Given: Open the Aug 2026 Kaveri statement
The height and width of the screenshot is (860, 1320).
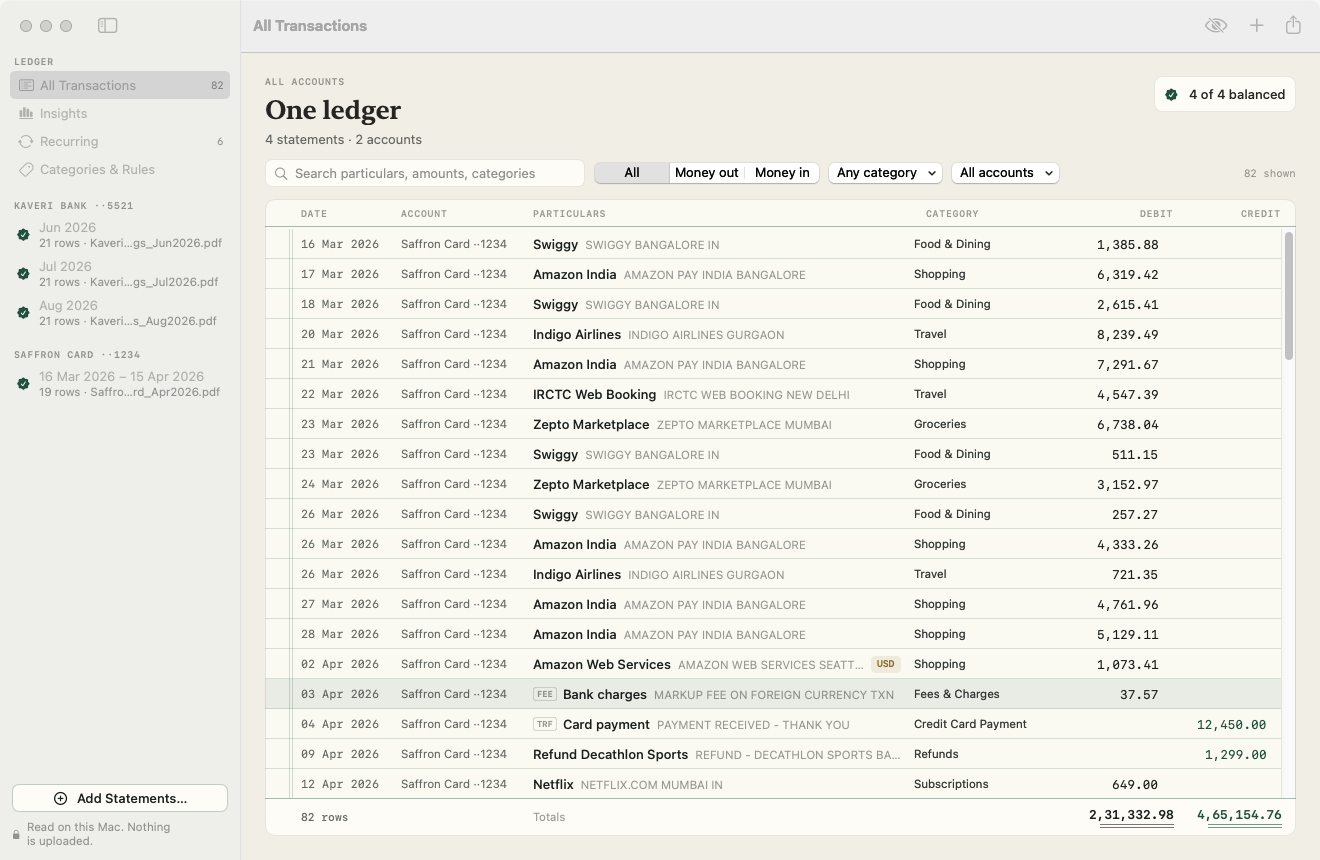Looking at the screenshot, I should coord(120,313).
